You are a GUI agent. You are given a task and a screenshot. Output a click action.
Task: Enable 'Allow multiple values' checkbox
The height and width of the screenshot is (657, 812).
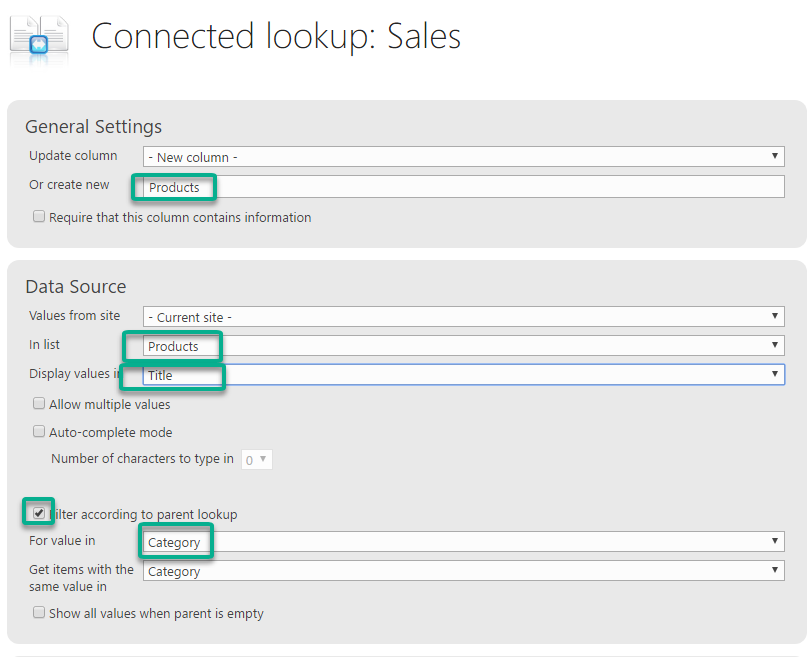39,403
